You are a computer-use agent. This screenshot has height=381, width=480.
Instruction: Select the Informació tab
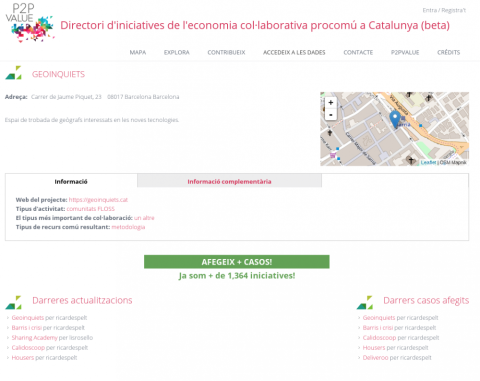pos(71,181)
